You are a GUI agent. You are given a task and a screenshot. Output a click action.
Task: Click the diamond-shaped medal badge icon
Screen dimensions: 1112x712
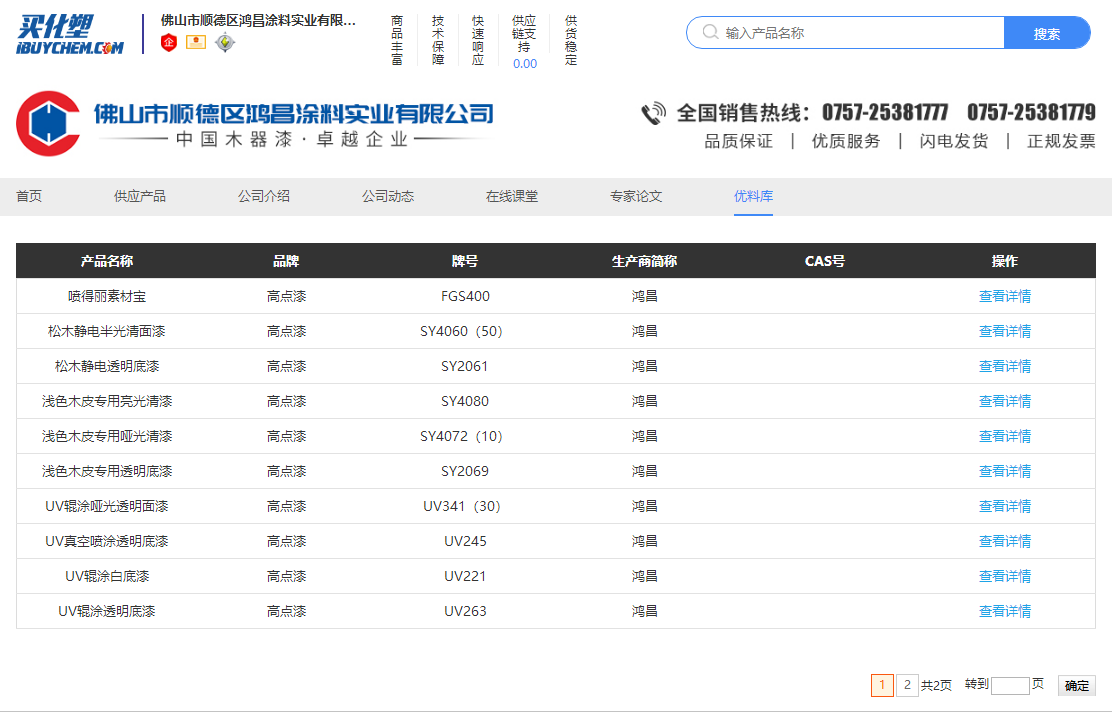(225, 43)
